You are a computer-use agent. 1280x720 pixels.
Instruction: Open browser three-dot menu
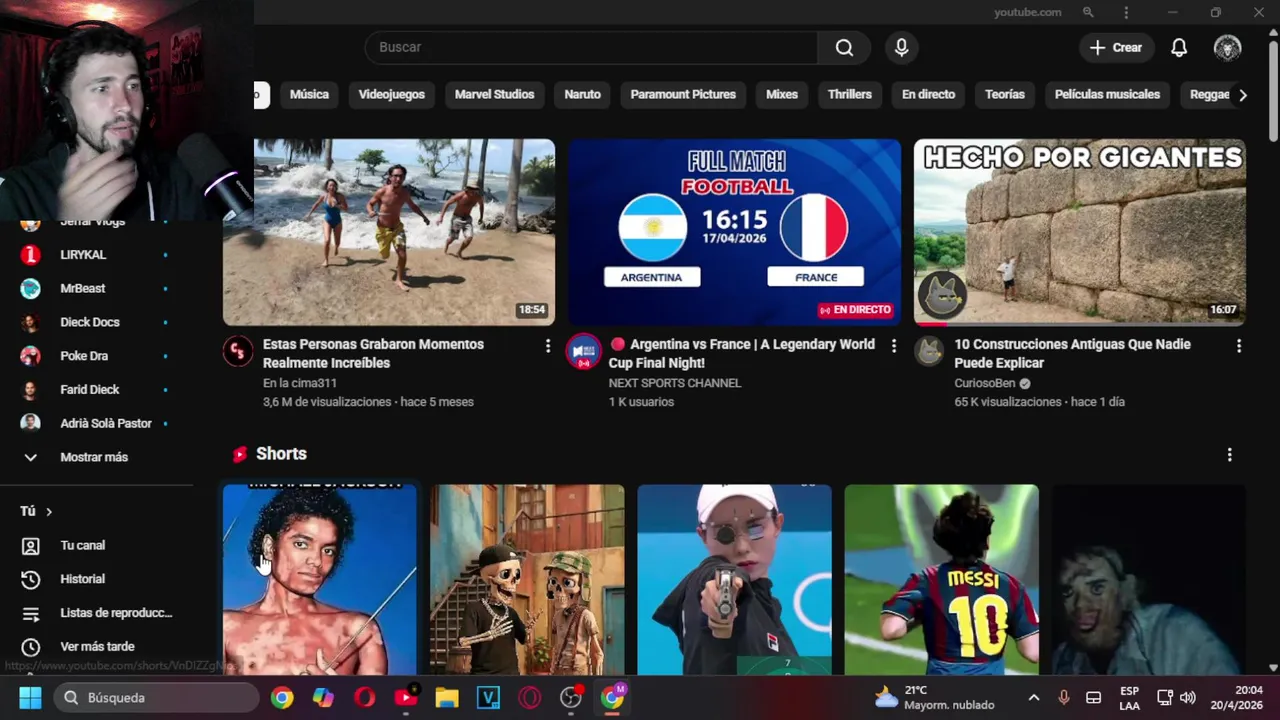[1127, 12]
